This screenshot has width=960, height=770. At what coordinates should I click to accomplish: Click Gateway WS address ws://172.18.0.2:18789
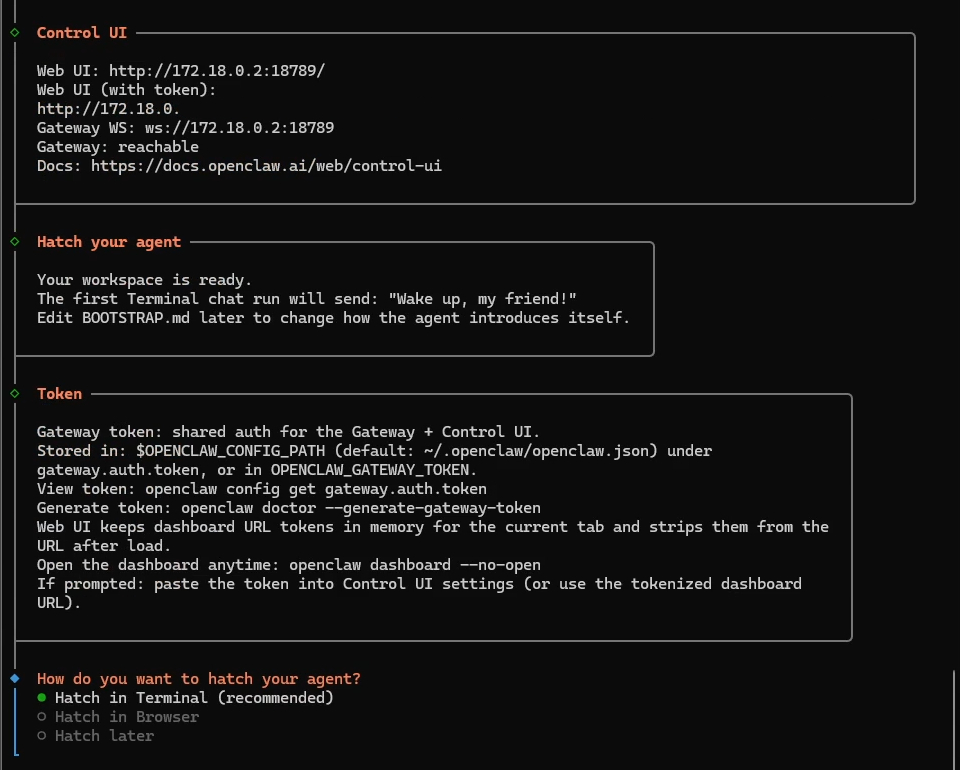coord(239,128)
